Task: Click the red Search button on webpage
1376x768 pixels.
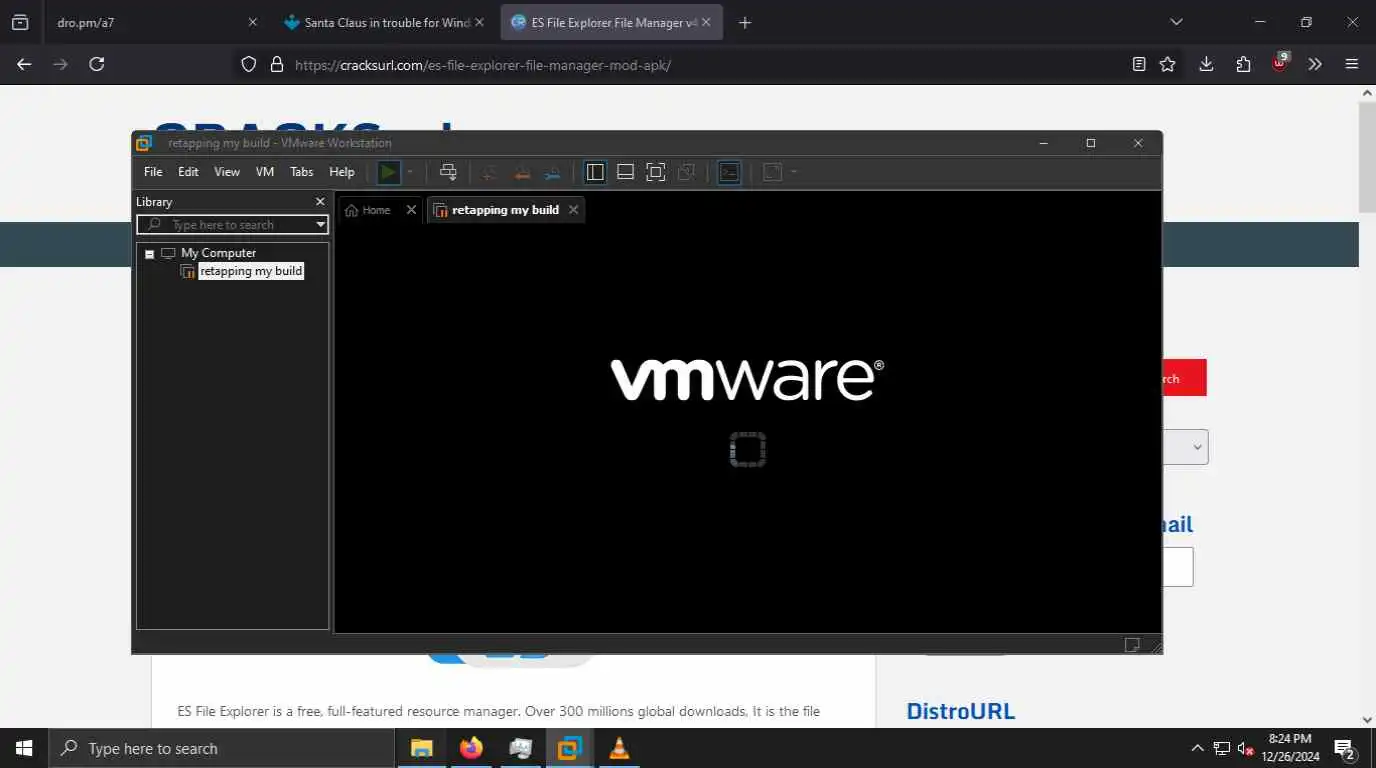Action: (1185, 378)
